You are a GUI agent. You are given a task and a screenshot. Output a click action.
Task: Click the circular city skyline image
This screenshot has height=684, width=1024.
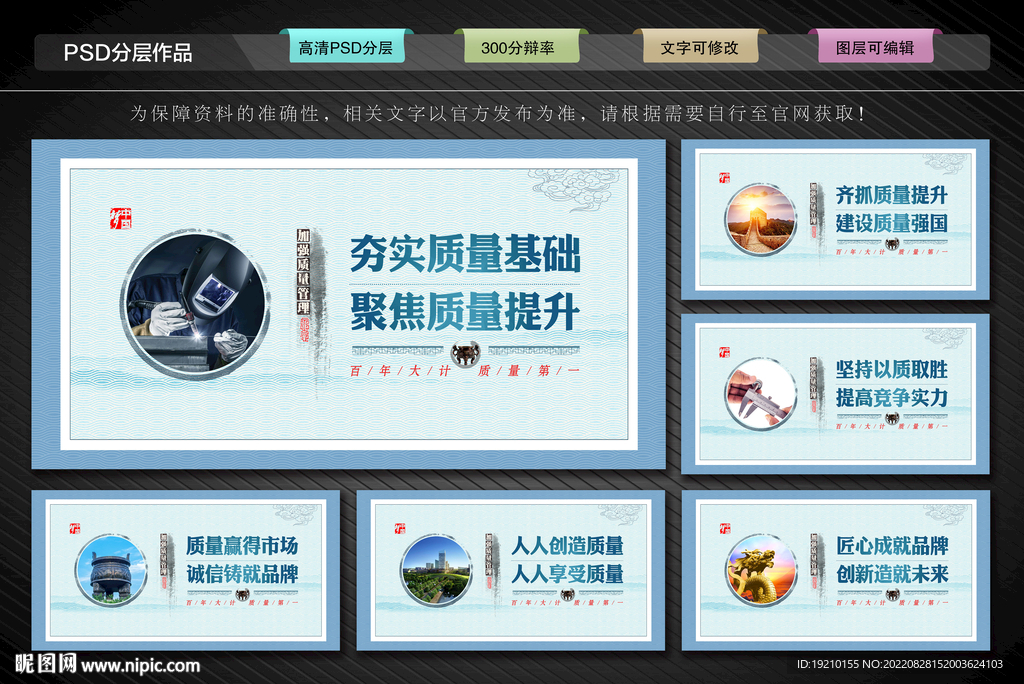pos(436,570)
